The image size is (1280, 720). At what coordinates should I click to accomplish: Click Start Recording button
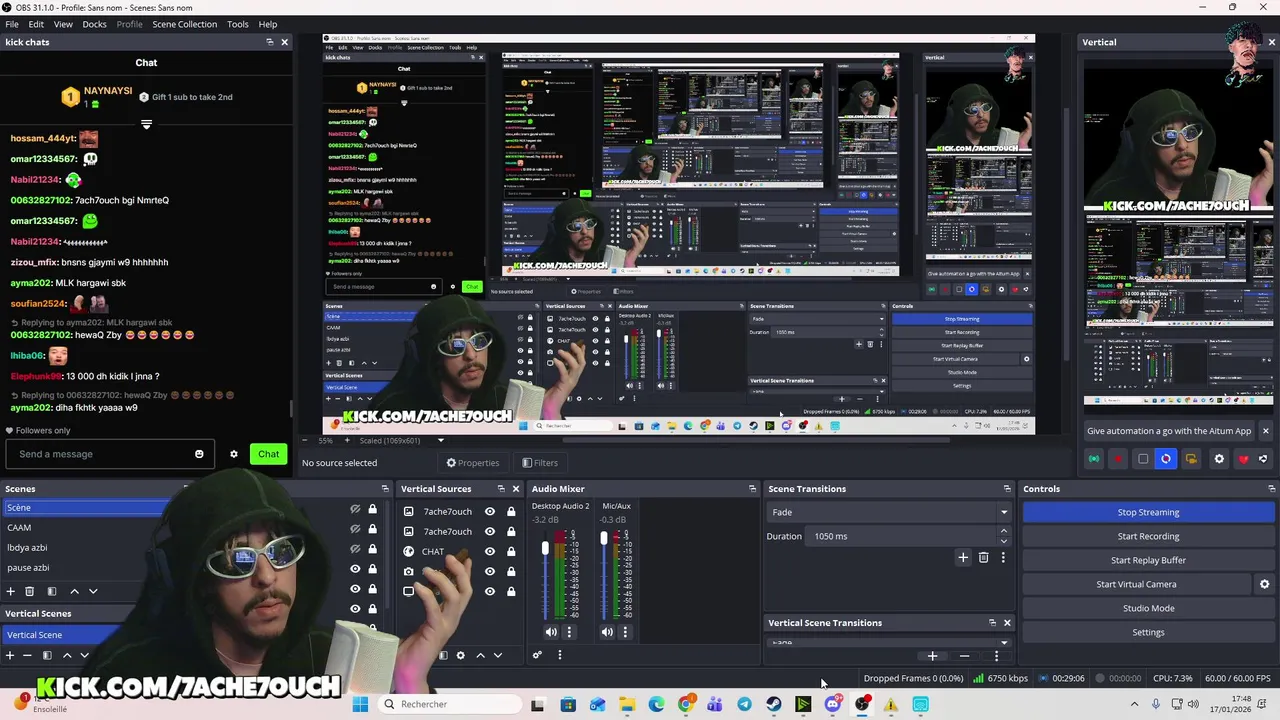pyautogui.click(x=1148, y=536)
